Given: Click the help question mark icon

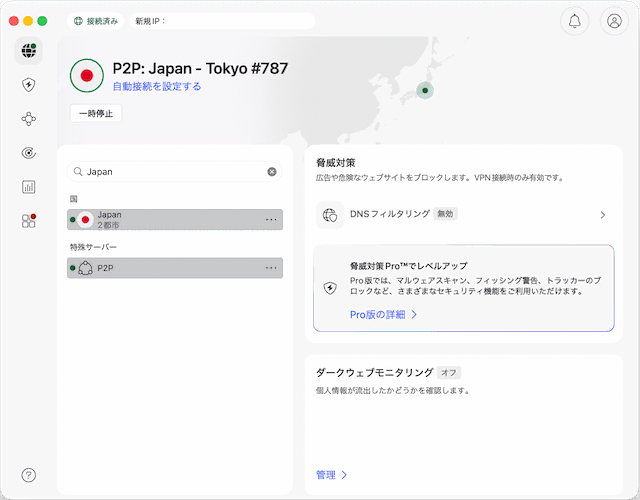Looking at the screenshot, I should coord(29,475).
